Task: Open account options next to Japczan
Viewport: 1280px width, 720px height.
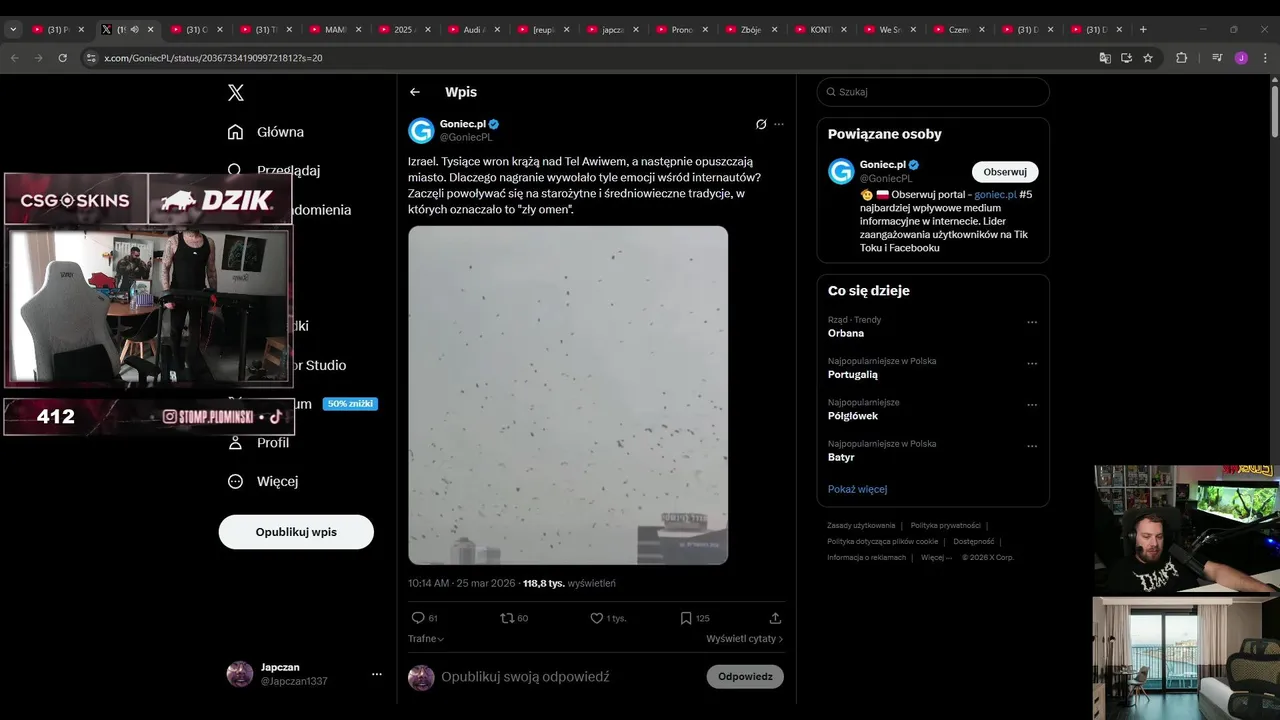Action: [377, 674]
